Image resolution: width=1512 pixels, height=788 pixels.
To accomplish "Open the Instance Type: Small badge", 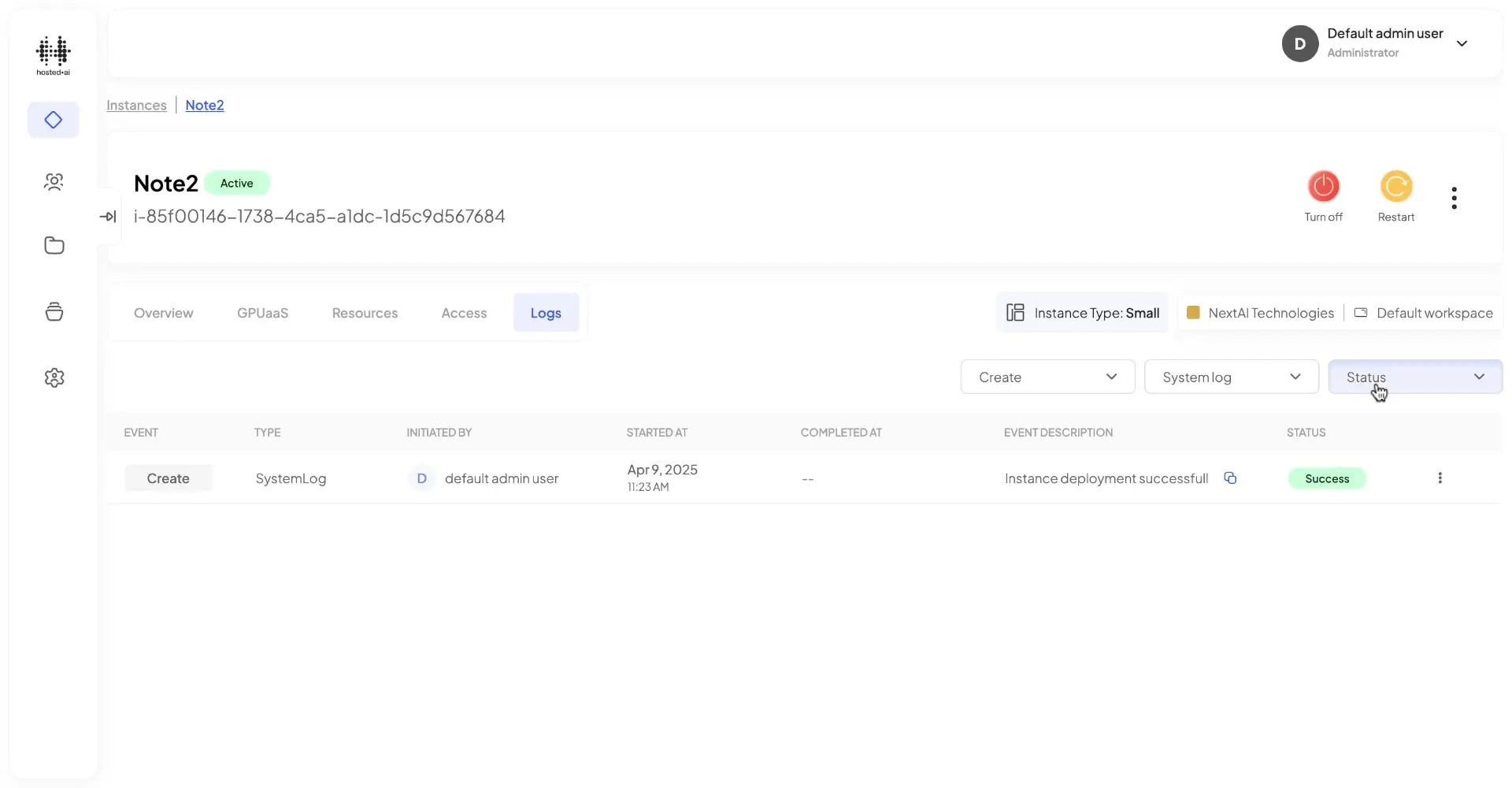I will [1083, 313].
